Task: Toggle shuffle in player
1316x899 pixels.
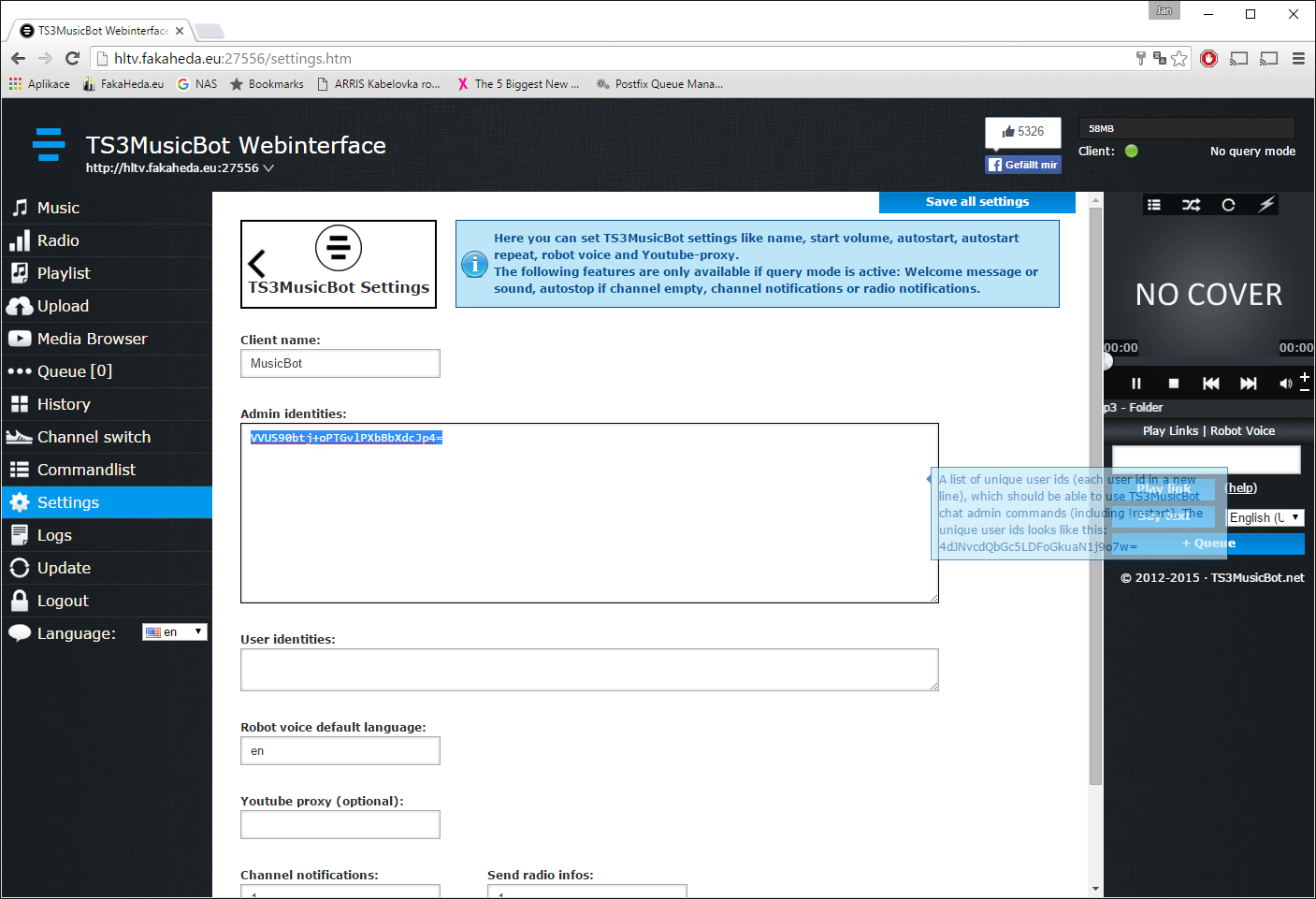Action: click(x=1191, y=205)
